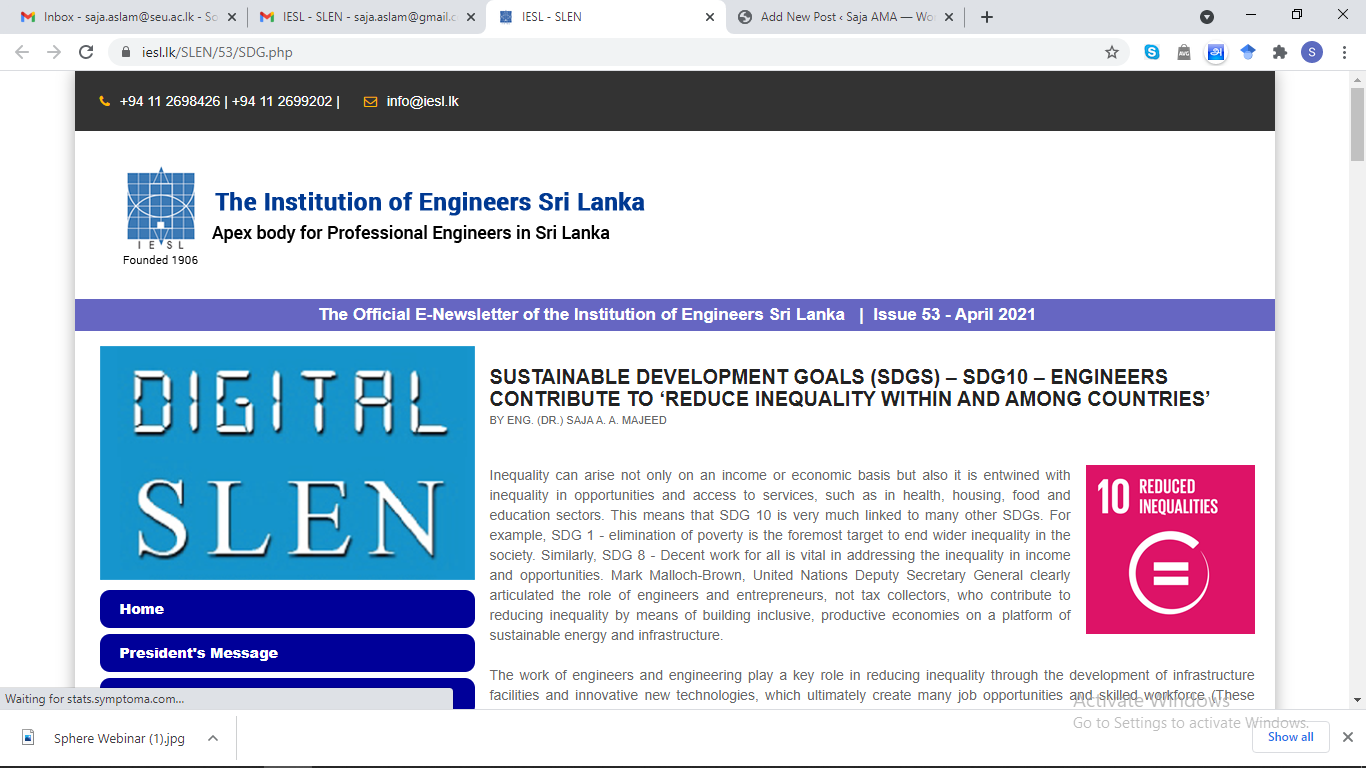The image size is (1366, 768).
Task: Open the info@iesl.lk email link
Action: click(423, 101)
